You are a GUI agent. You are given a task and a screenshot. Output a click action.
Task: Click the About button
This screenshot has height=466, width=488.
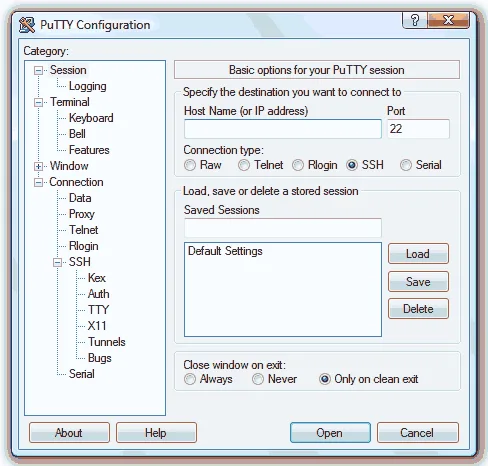[69, 433]
